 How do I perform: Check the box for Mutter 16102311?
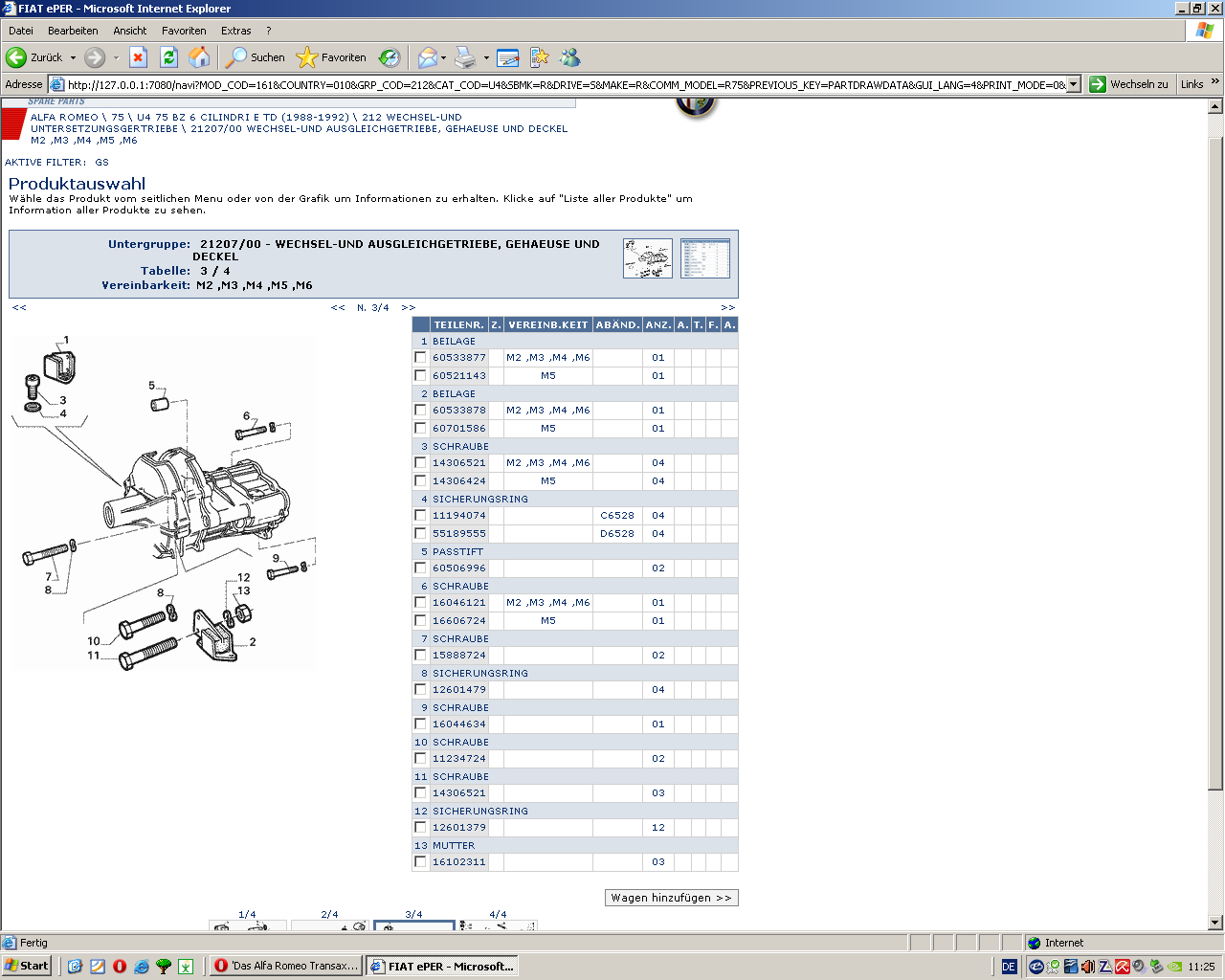point(420,861)
